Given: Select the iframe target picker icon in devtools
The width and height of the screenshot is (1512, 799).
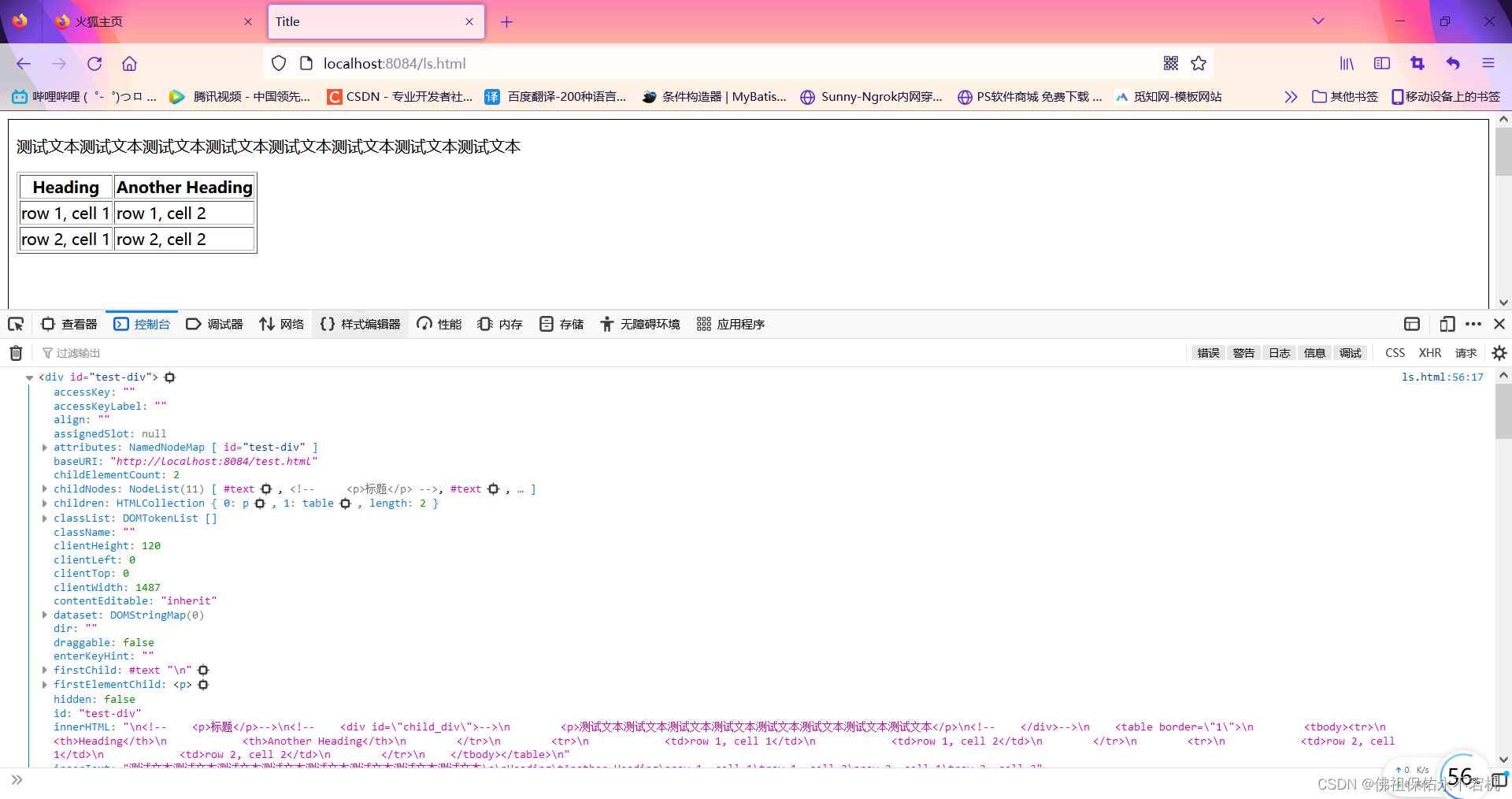Looking at the screenshot, I should pyautogui.click(x=1412, y=324).
